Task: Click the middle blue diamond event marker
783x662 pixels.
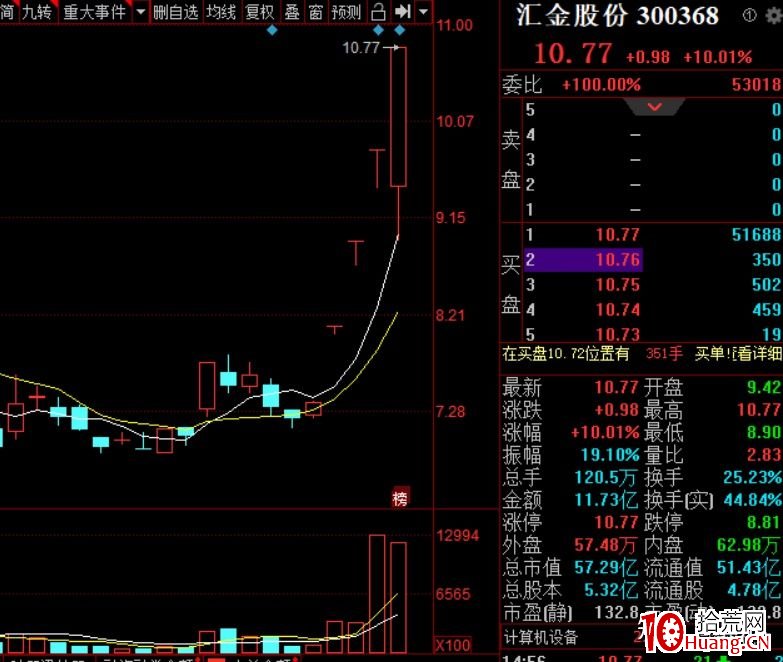Action: pyautogui.click(x=378, y=30)
